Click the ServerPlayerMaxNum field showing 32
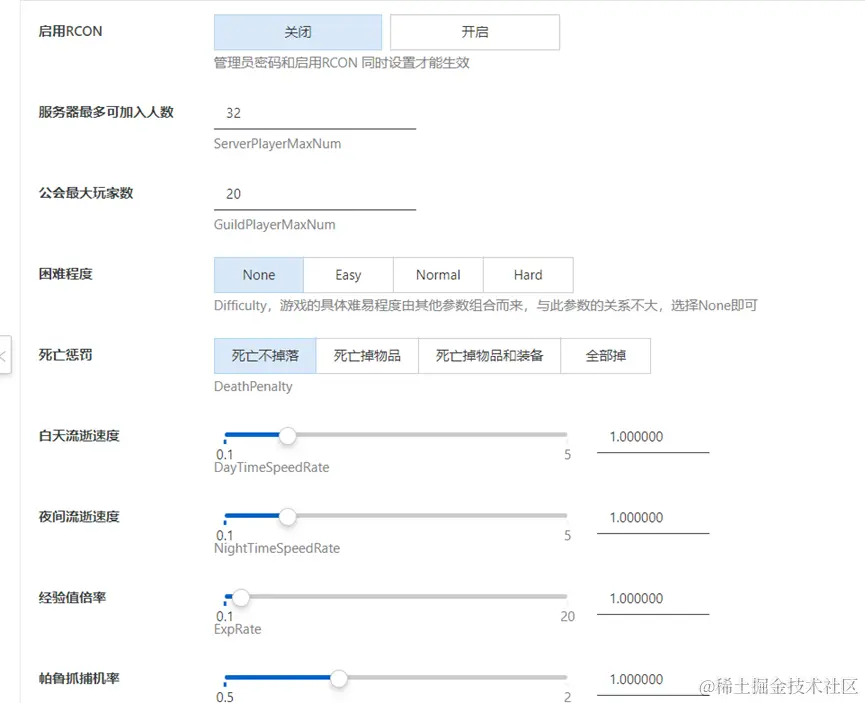The image size is (865, 703). [315, 113]
